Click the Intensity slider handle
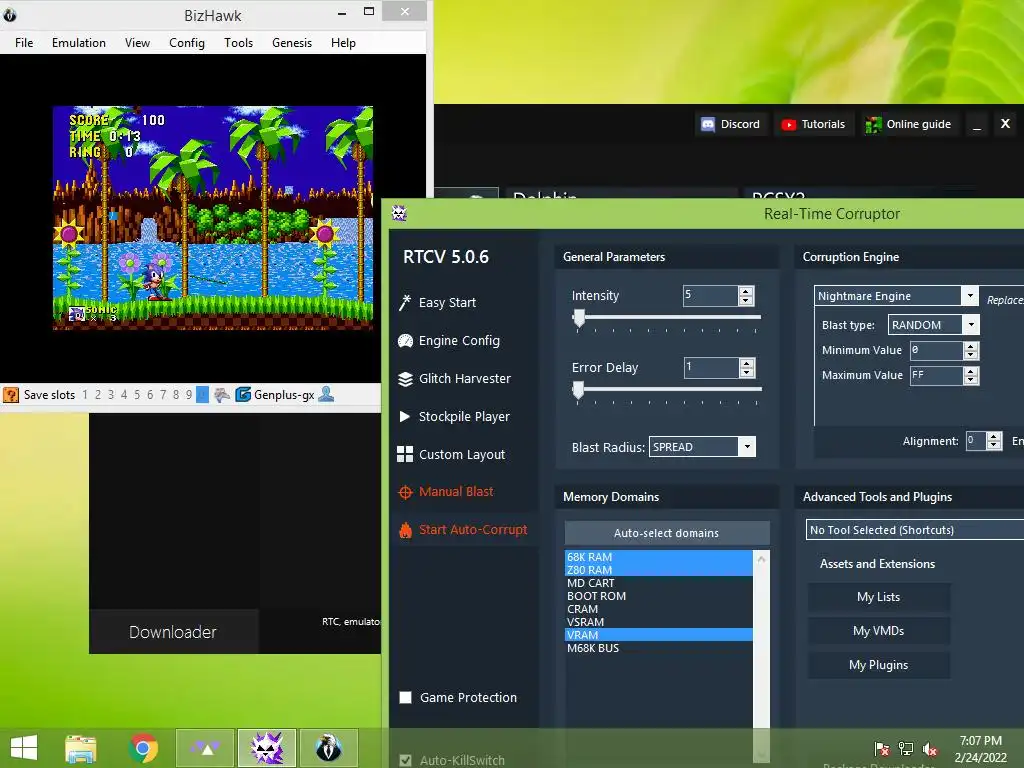 (579, 318)
